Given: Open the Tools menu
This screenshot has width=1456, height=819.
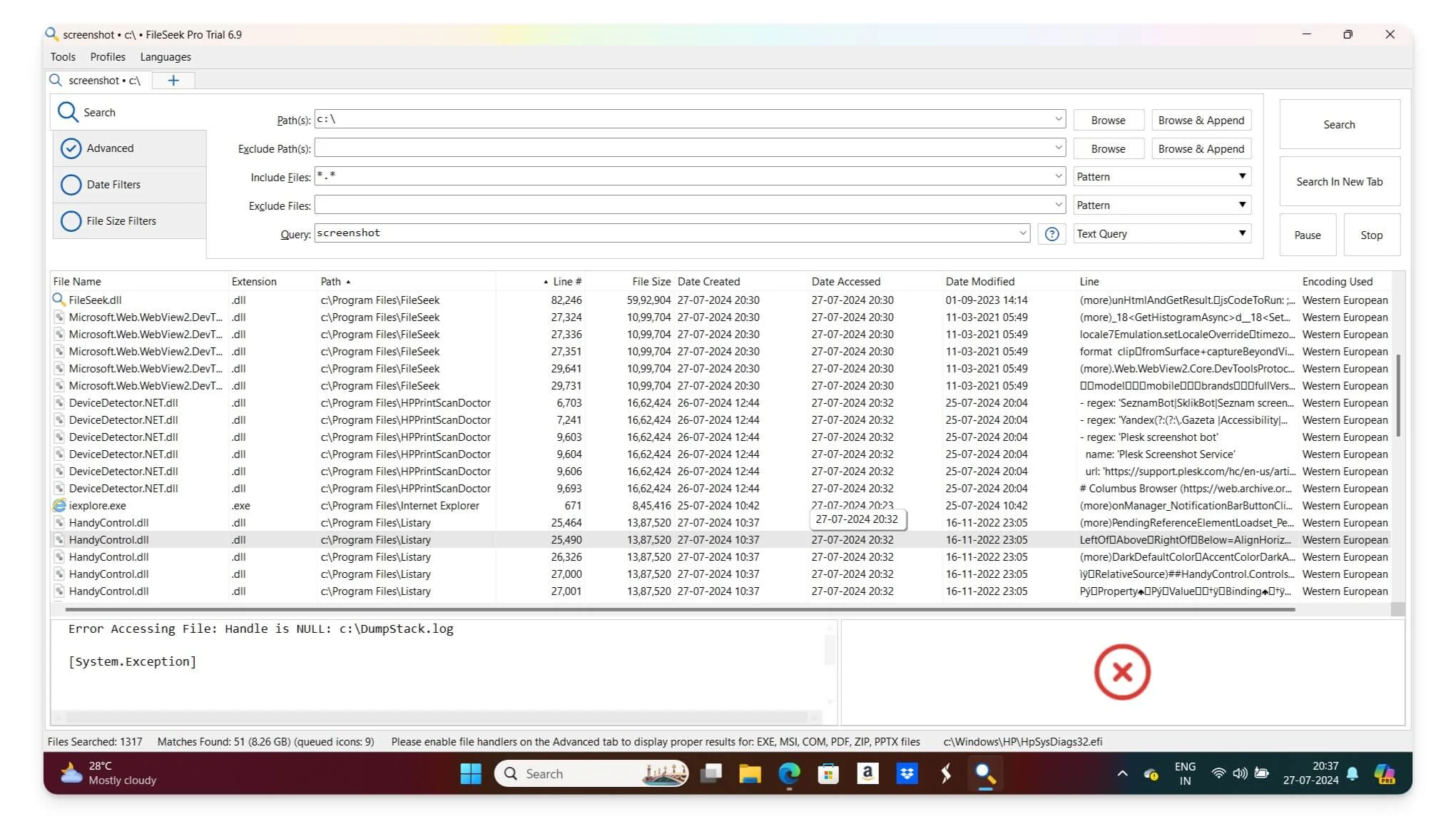Looking at the screenshot, I should pyautogui.click(x=61, y=57).
